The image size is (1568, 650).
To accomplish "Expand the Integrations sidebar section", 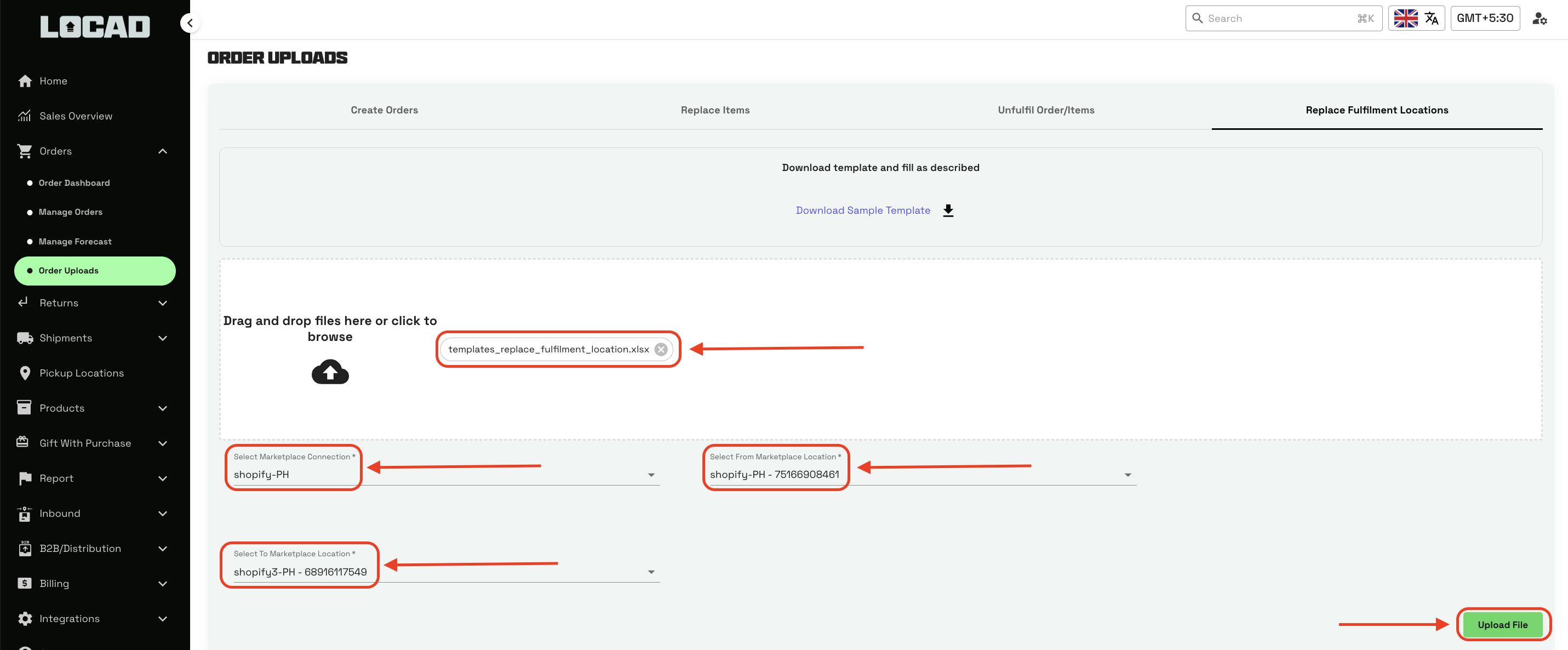I will 163,618.
